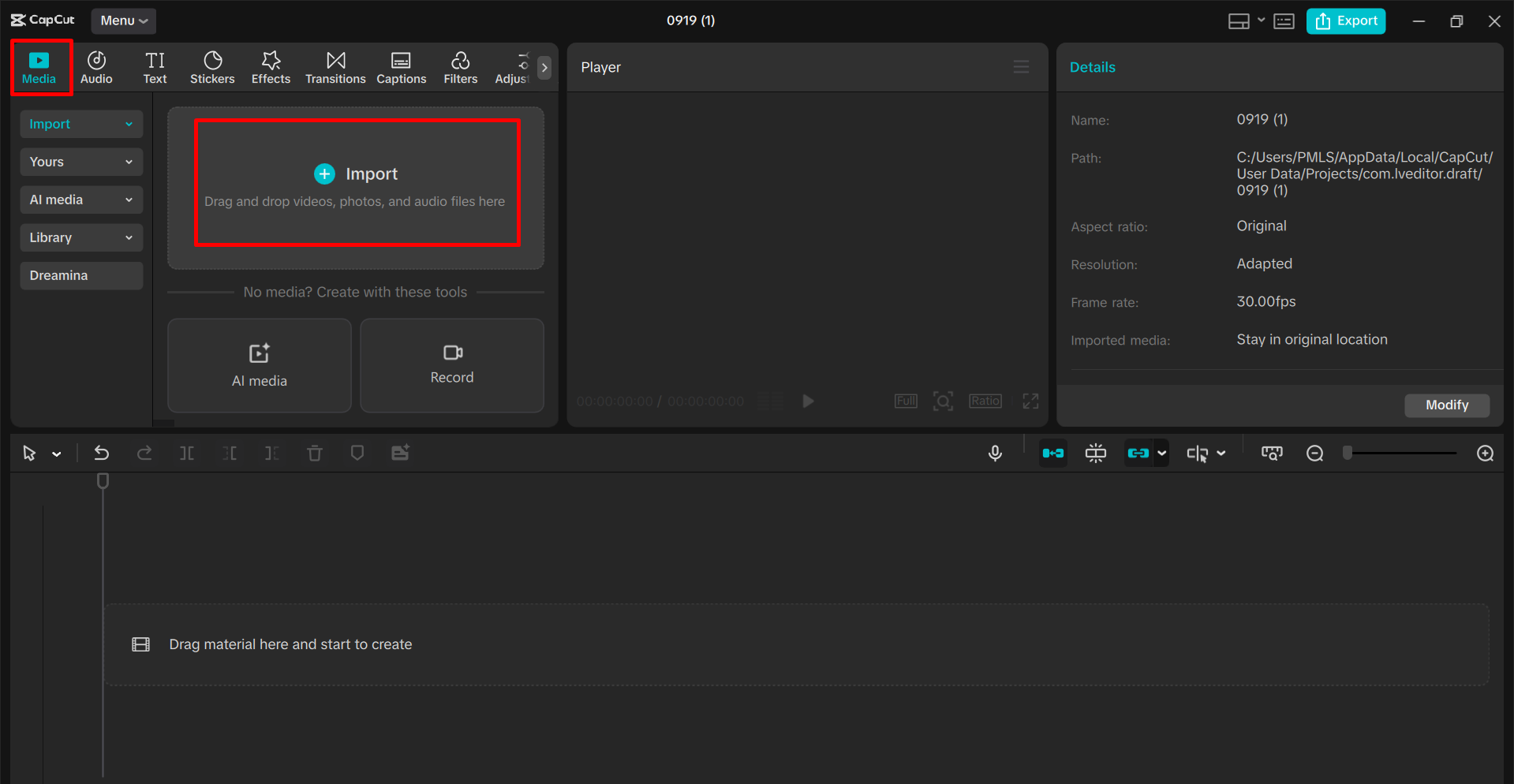This screenshot has height=784, width=1514.
Task: Switch to the Audio tab
Action: pos(96,67)
